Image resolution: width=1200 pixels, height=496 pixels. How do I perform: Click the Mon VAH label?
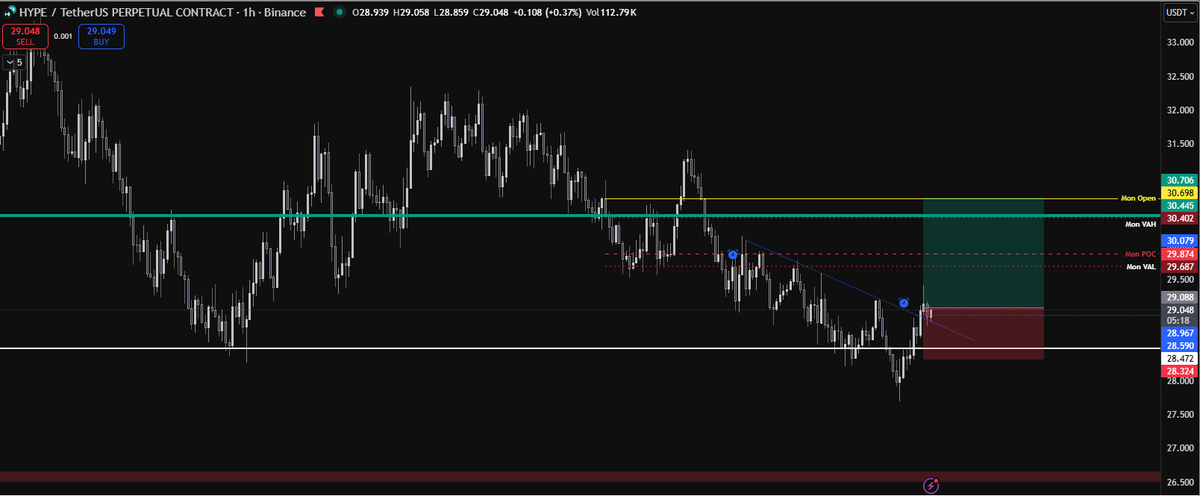[1141, 225]
